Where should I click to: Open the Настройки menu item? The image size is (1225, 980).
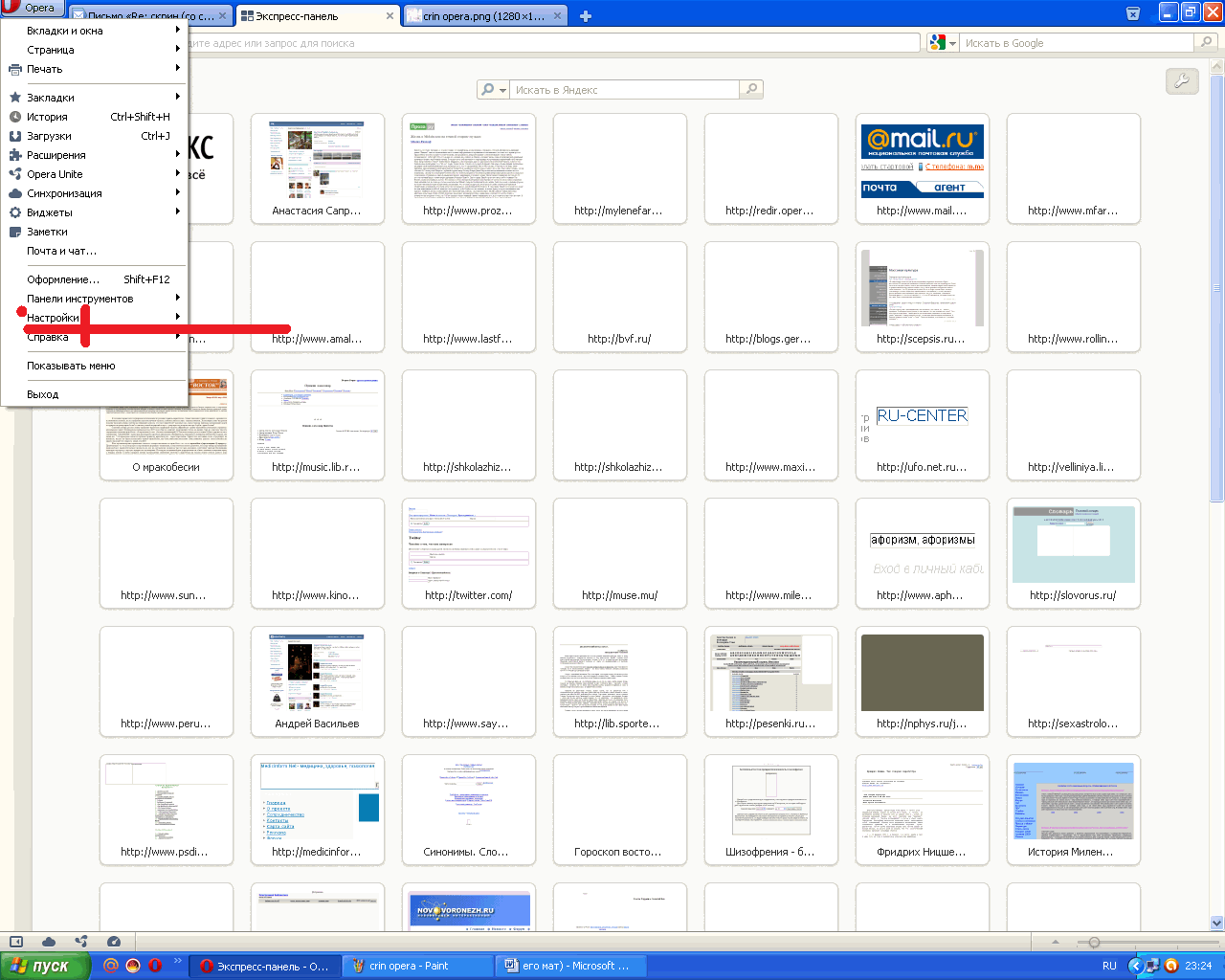click(54, 318)
